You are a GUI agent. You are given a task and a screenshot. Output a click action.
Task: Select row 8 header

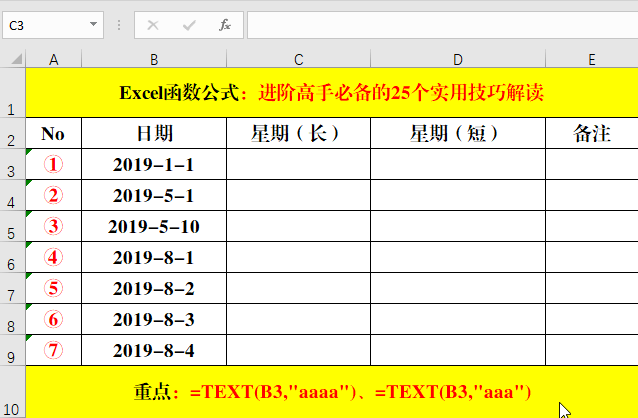pyautogui.click(x=12, y=319)
